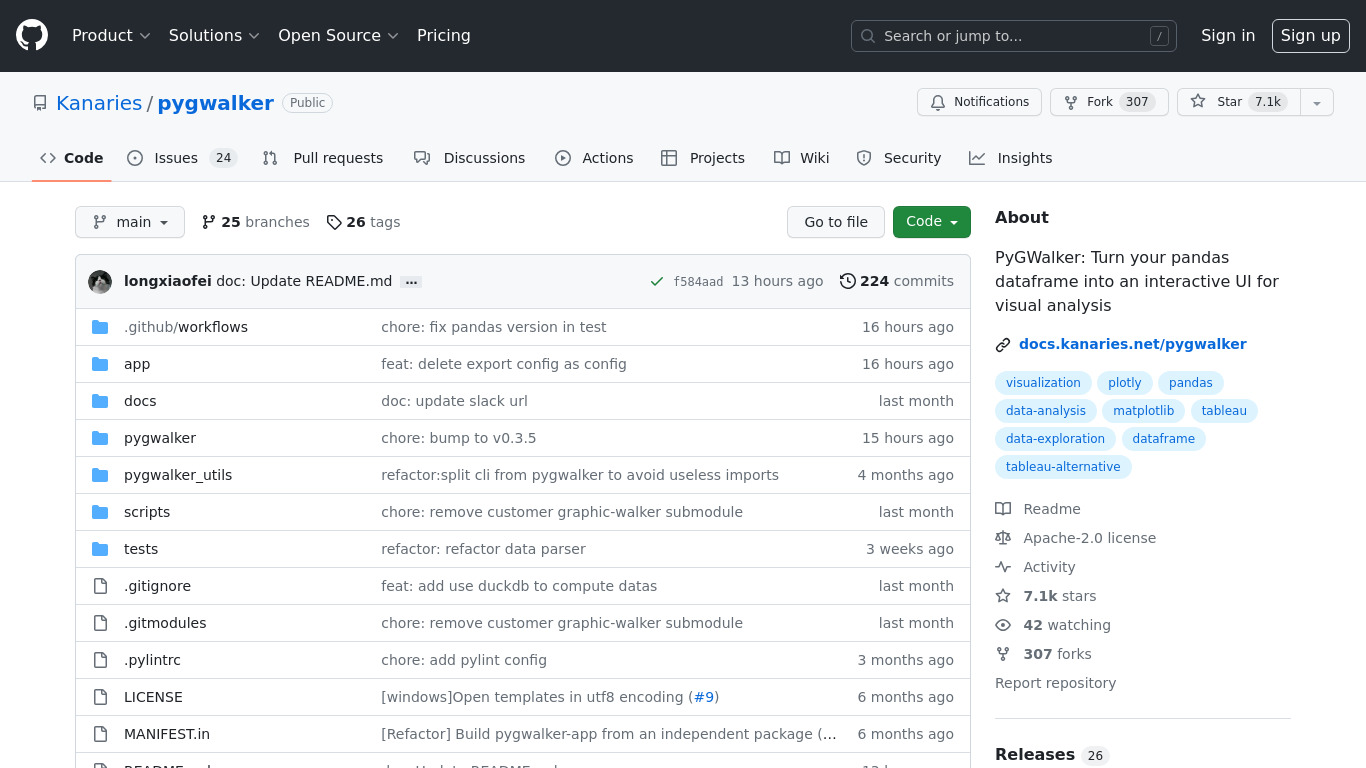Click longxiaofei's avatar thumbnail
Screen dimensions: 1366x768
(x=100, y=281)
